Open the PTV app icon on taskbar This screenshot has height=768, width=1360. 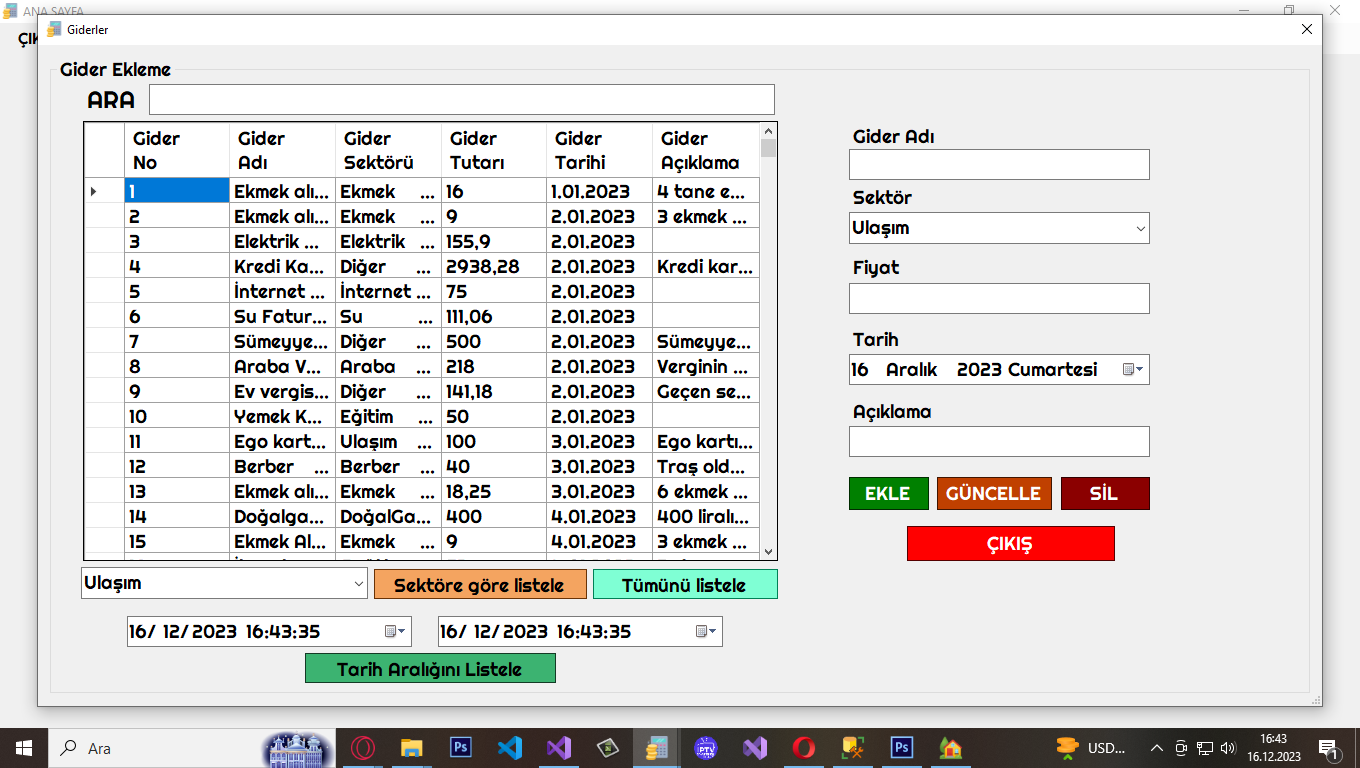click(x=706, y=748)
